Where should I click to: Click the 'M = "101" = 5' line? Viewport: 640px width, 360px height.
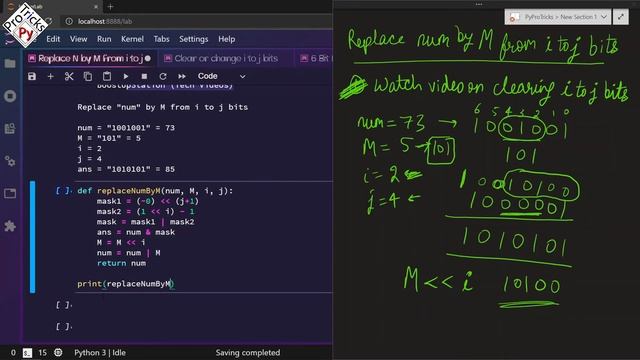[109, 138]
